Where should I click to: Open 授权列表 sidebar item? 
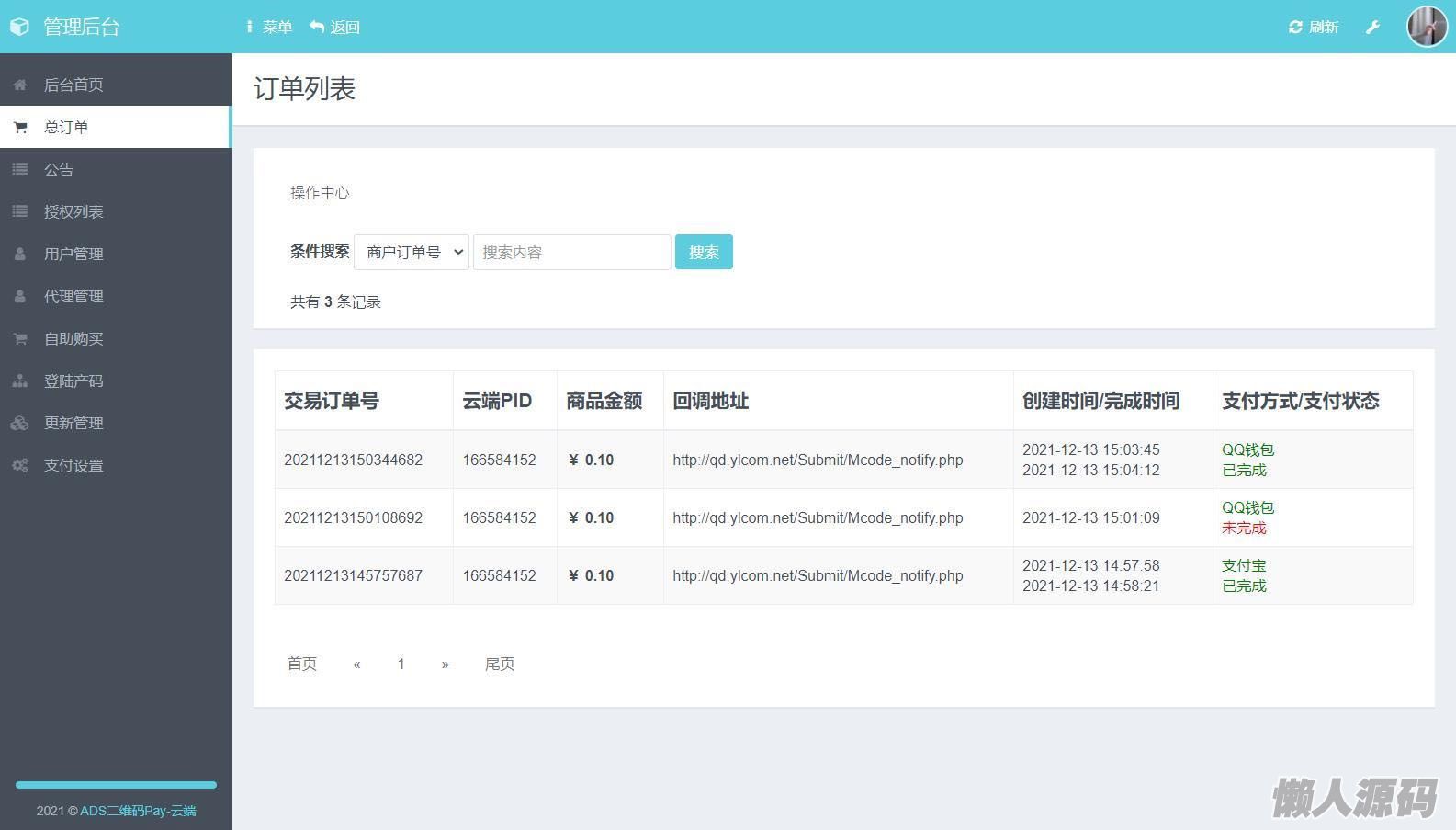tap(73, 211)
